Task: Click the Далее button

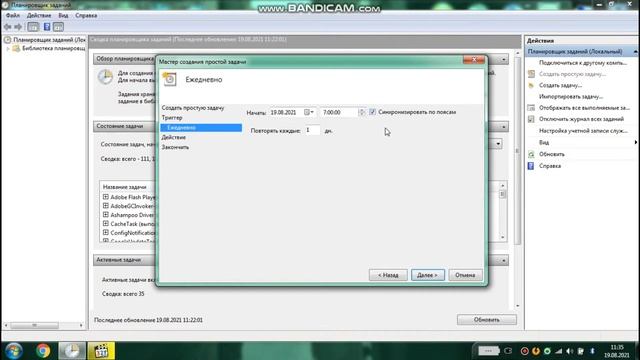Action: point(427,275)
